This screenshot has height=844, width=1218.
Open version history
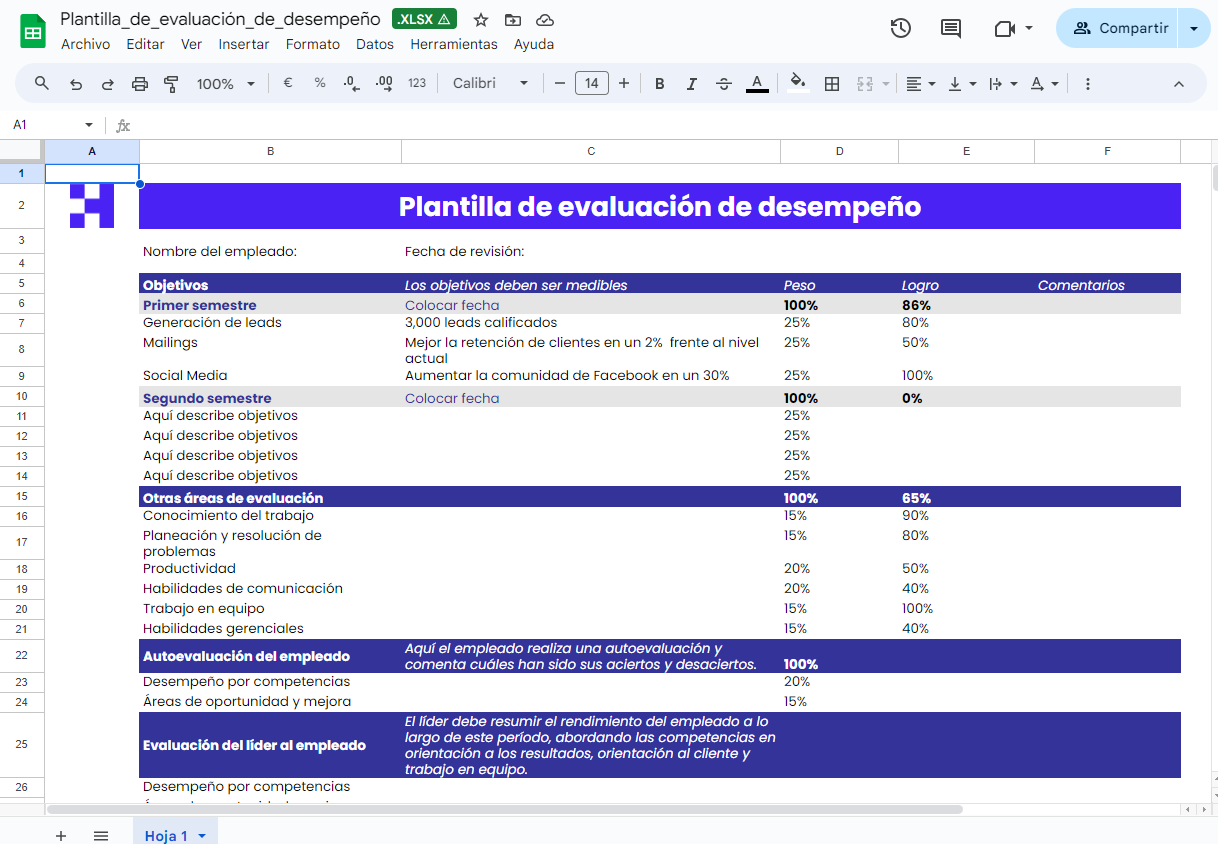pyautogui.click(x=900, y=29)
